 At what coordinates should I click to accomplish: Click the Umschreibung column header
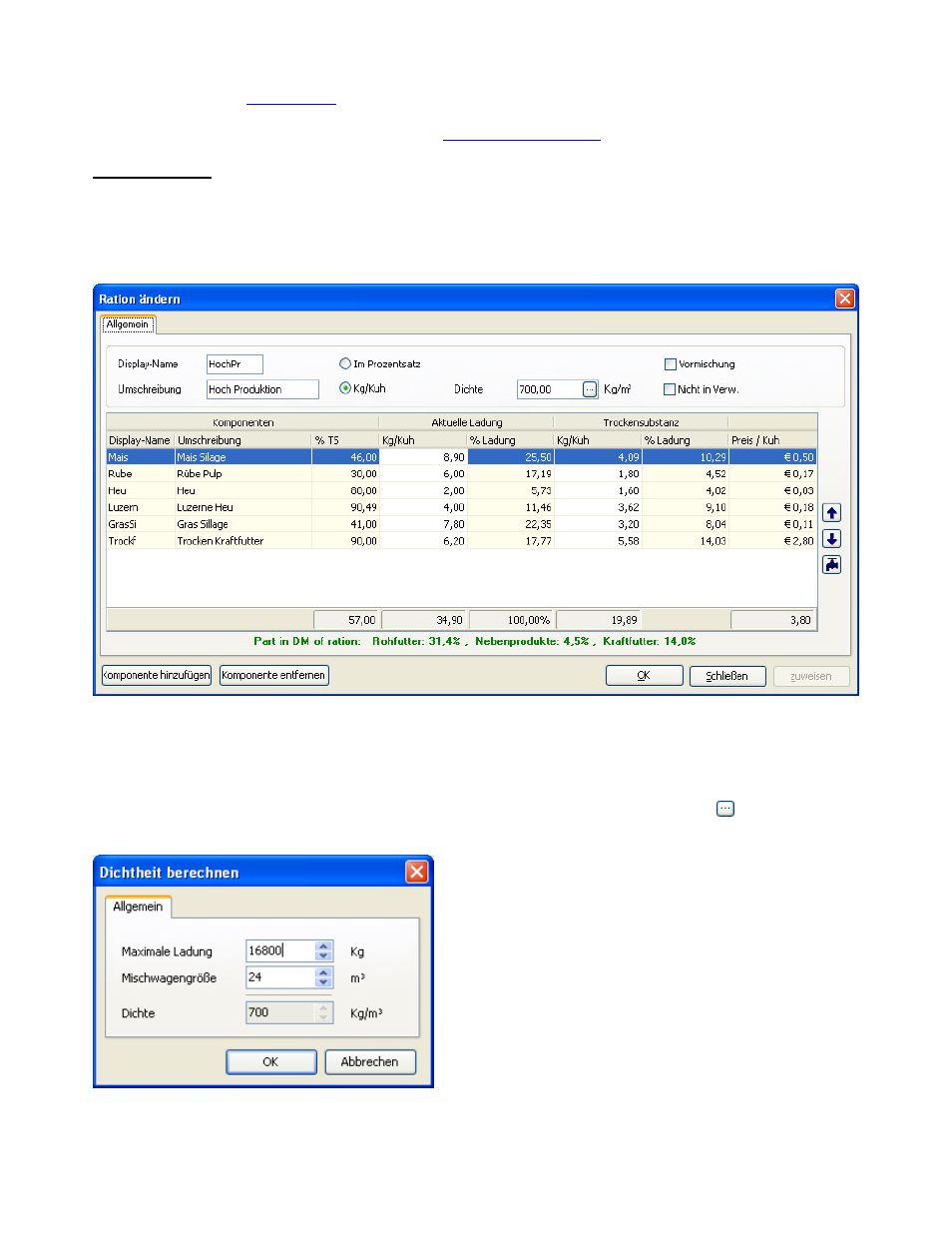[x=242, y=440]
